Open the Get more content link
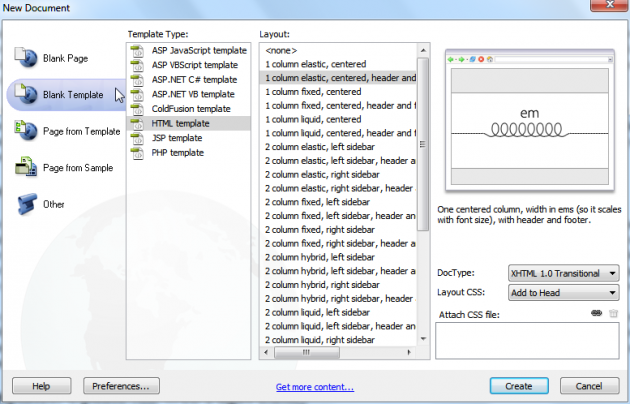 point(314,386)
